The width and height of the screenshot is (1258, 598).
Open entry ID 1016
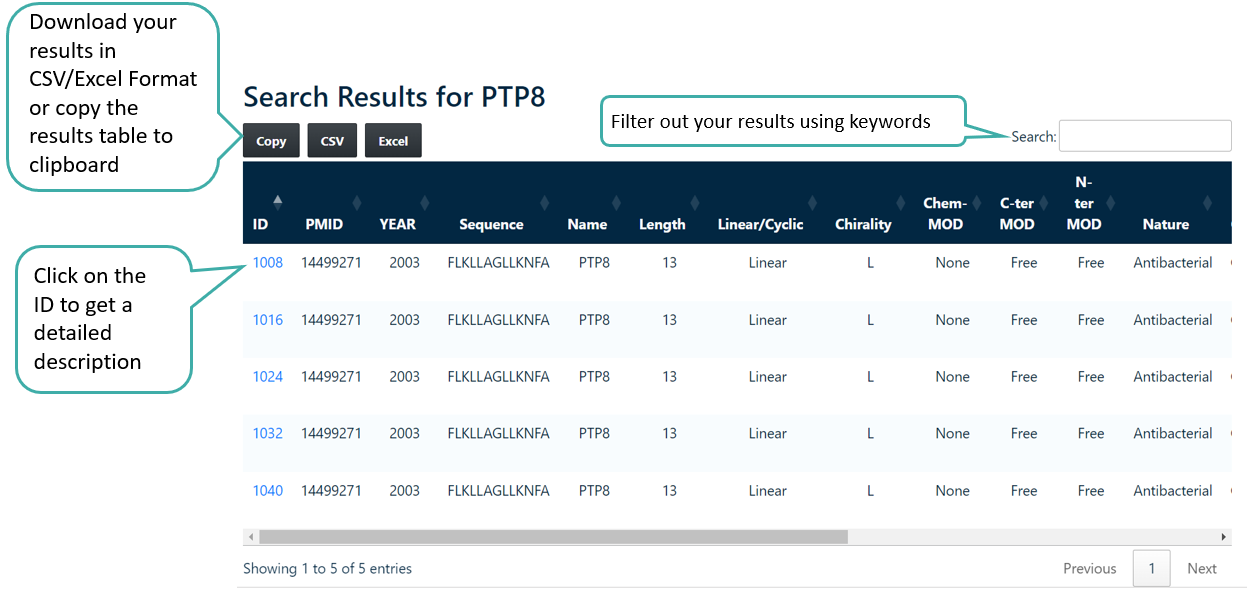click(267, 320)
